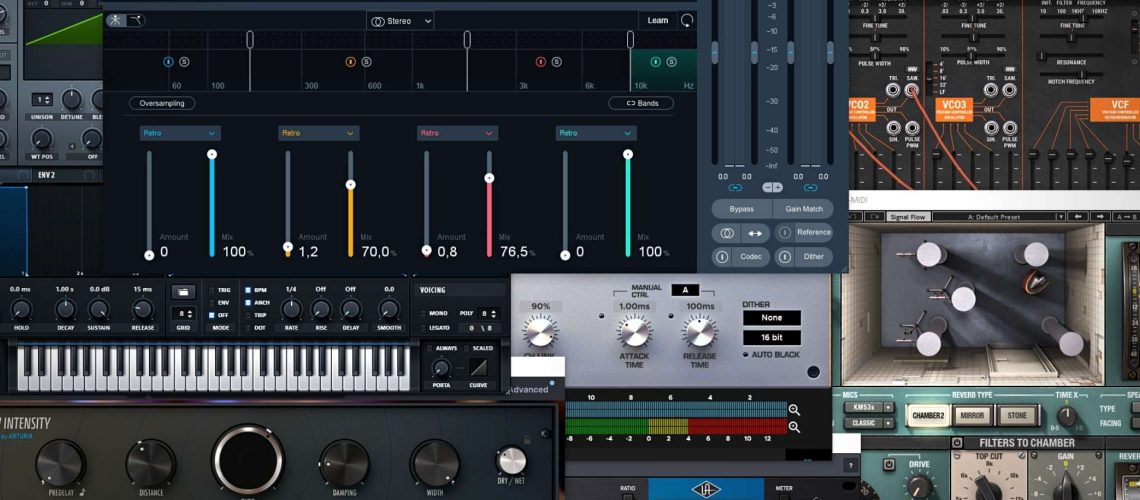Open the CLASSIC mic dropdown
The height and width of the screenshot is (500, 1140).
pos(868,423)
